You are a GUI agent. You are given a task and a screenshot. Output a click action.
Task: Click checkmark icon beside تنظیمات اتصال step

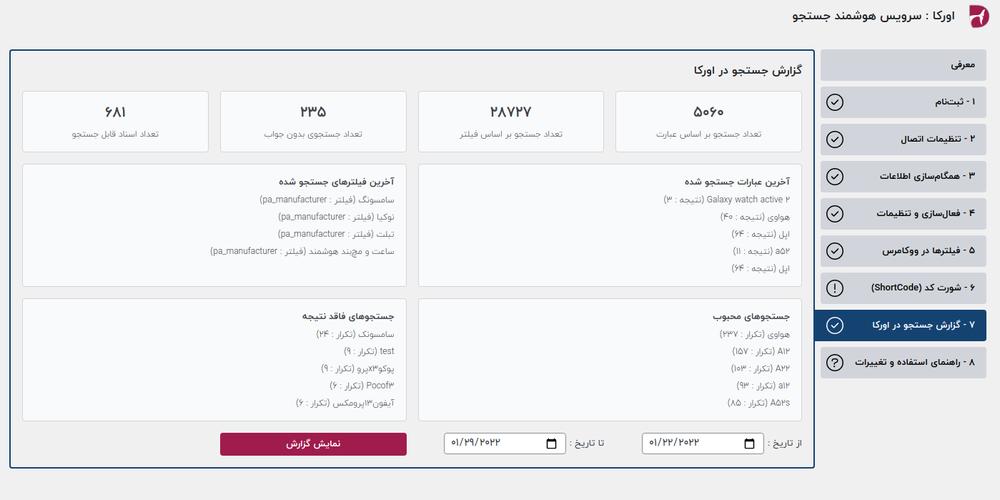(x=834, y=139)
